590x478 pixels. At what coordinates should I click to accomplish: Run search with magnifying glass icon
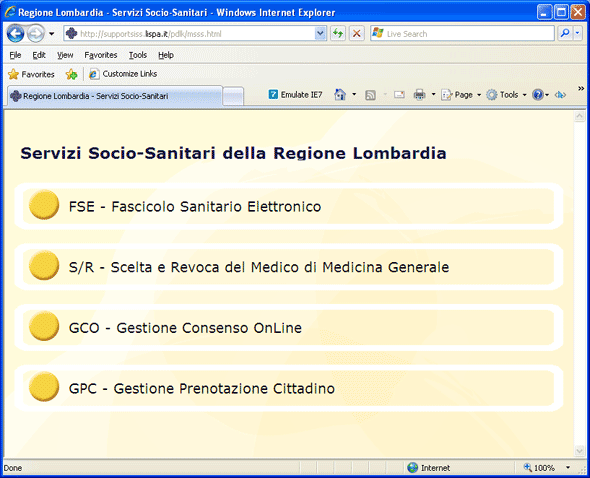pyautogui.click(x=565, y=34)
